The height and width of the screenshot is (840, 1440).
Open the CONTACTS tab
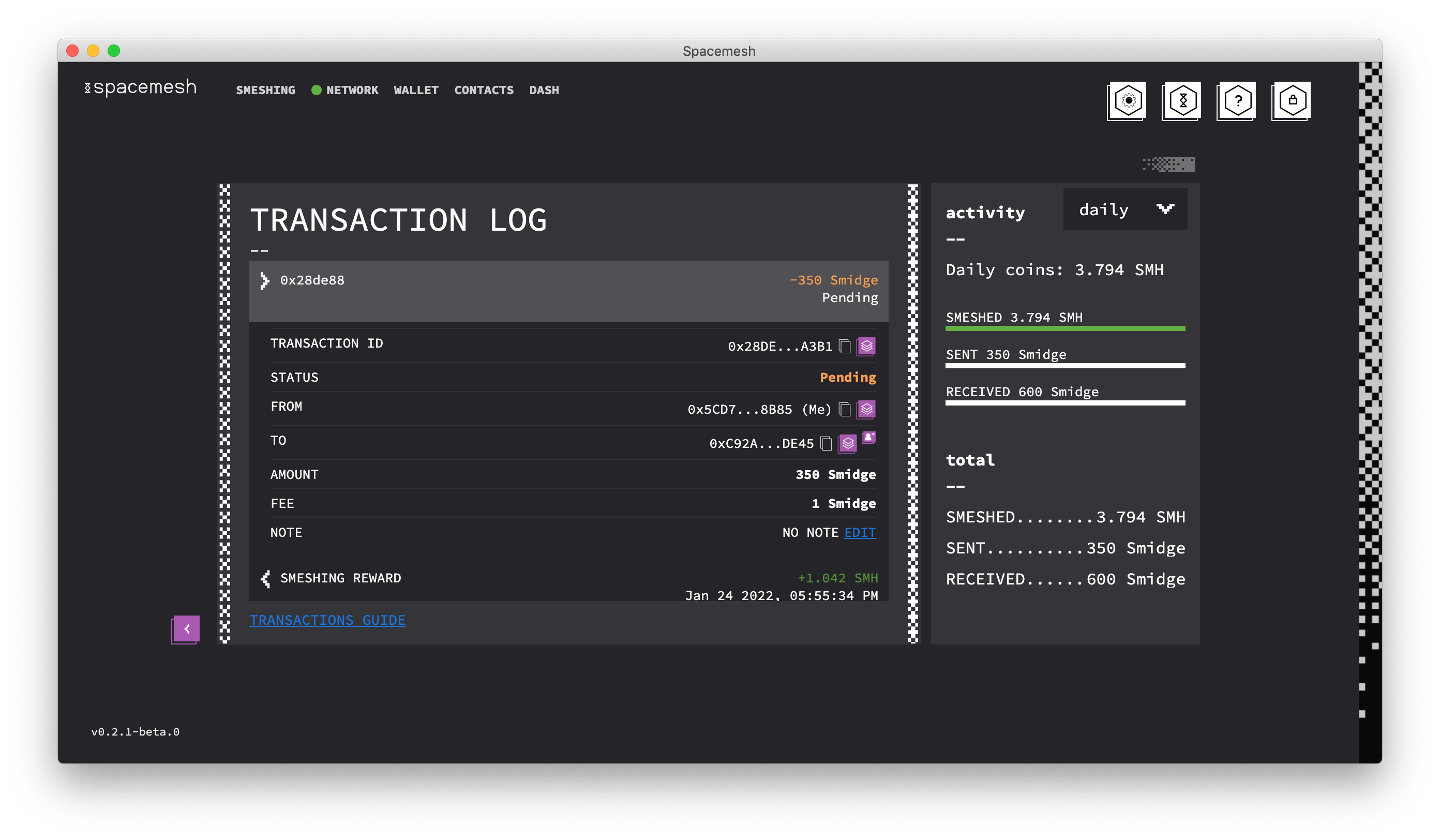[484, 91]
